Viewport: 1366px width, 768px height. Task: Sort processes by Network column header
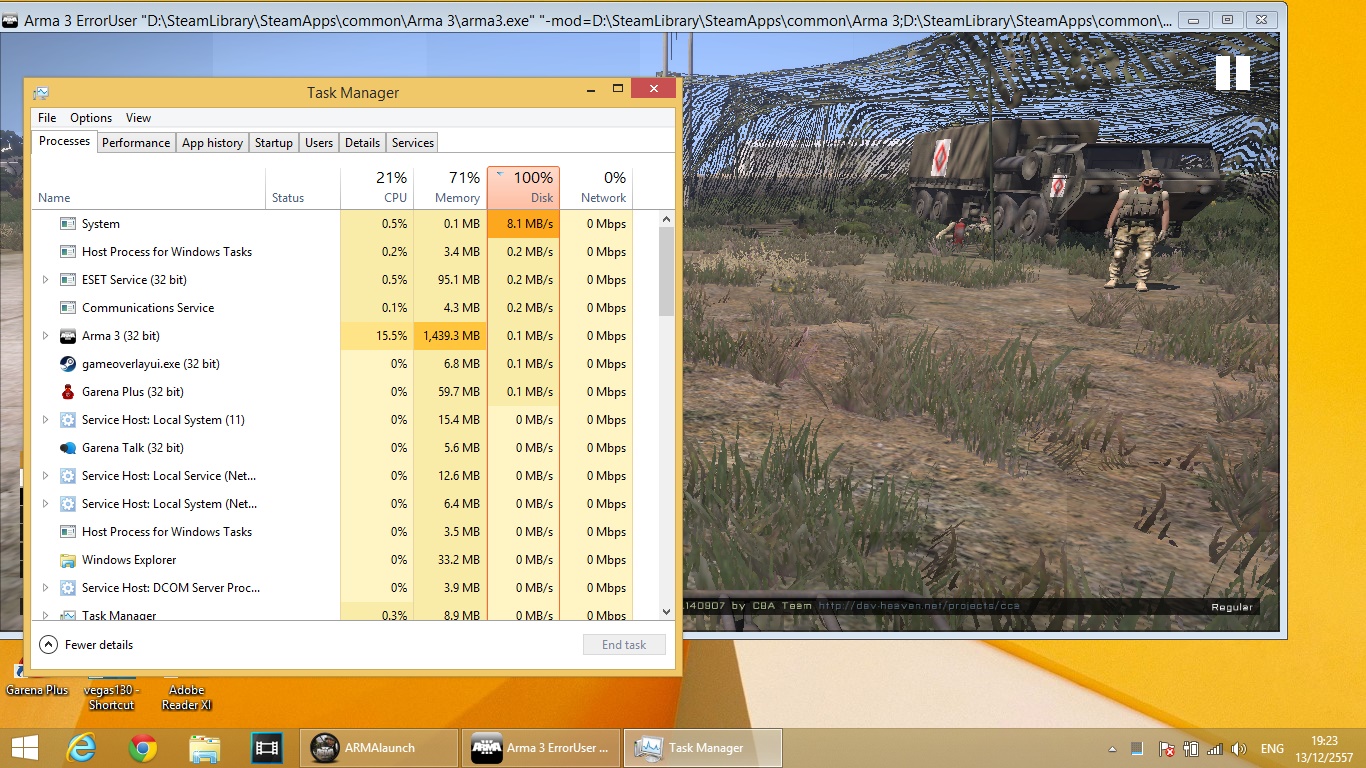click(x=596, y=187)
